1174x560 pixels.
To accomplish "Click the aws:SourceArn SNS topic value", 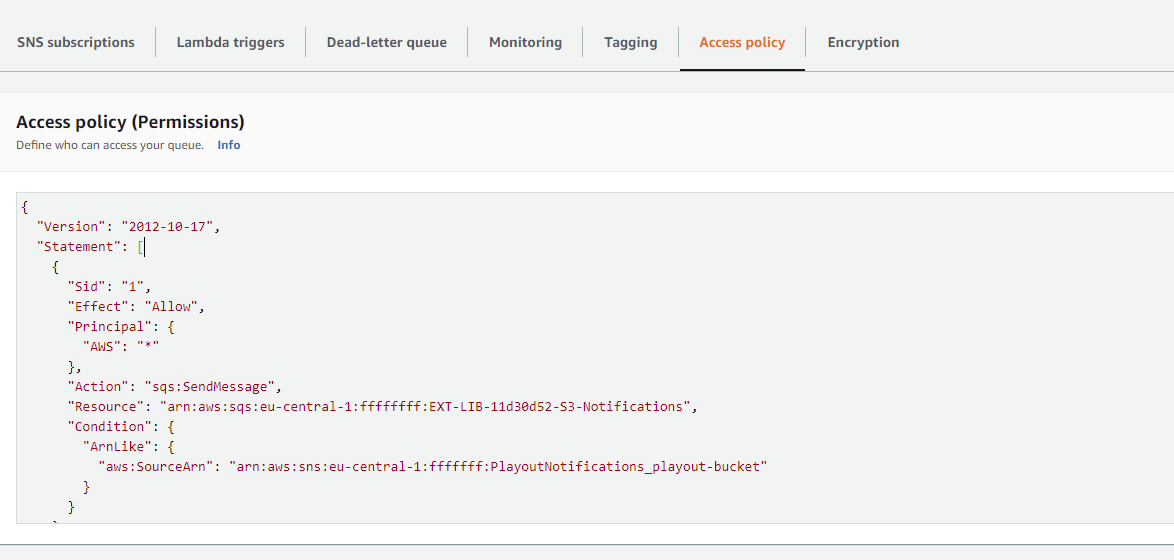I will [497, 467].
